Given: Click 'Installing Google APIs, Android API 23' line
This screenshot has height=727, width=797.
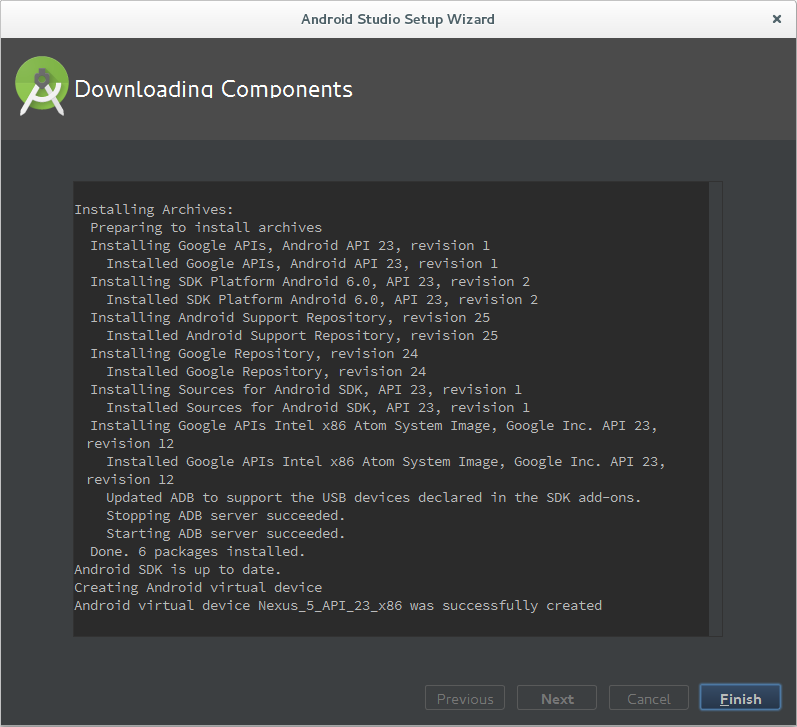Looking at the screenshot, I should pos(290,246).
